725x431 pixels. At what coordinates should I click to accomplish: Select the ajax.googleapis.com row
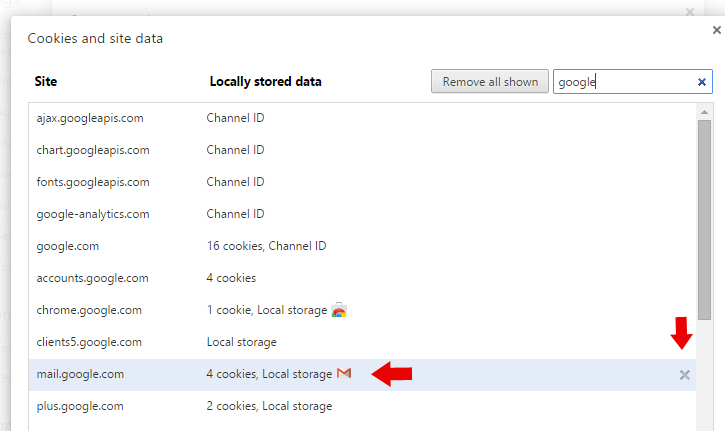click(90, 118)
